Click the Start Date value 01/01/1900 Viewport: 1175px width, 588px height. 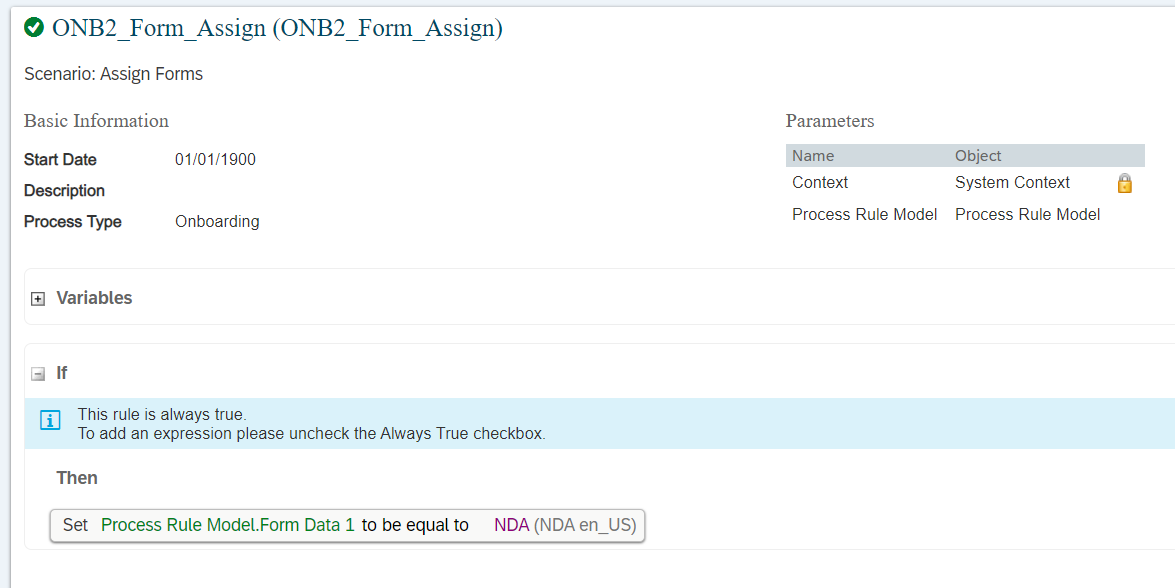coord(216,160)
